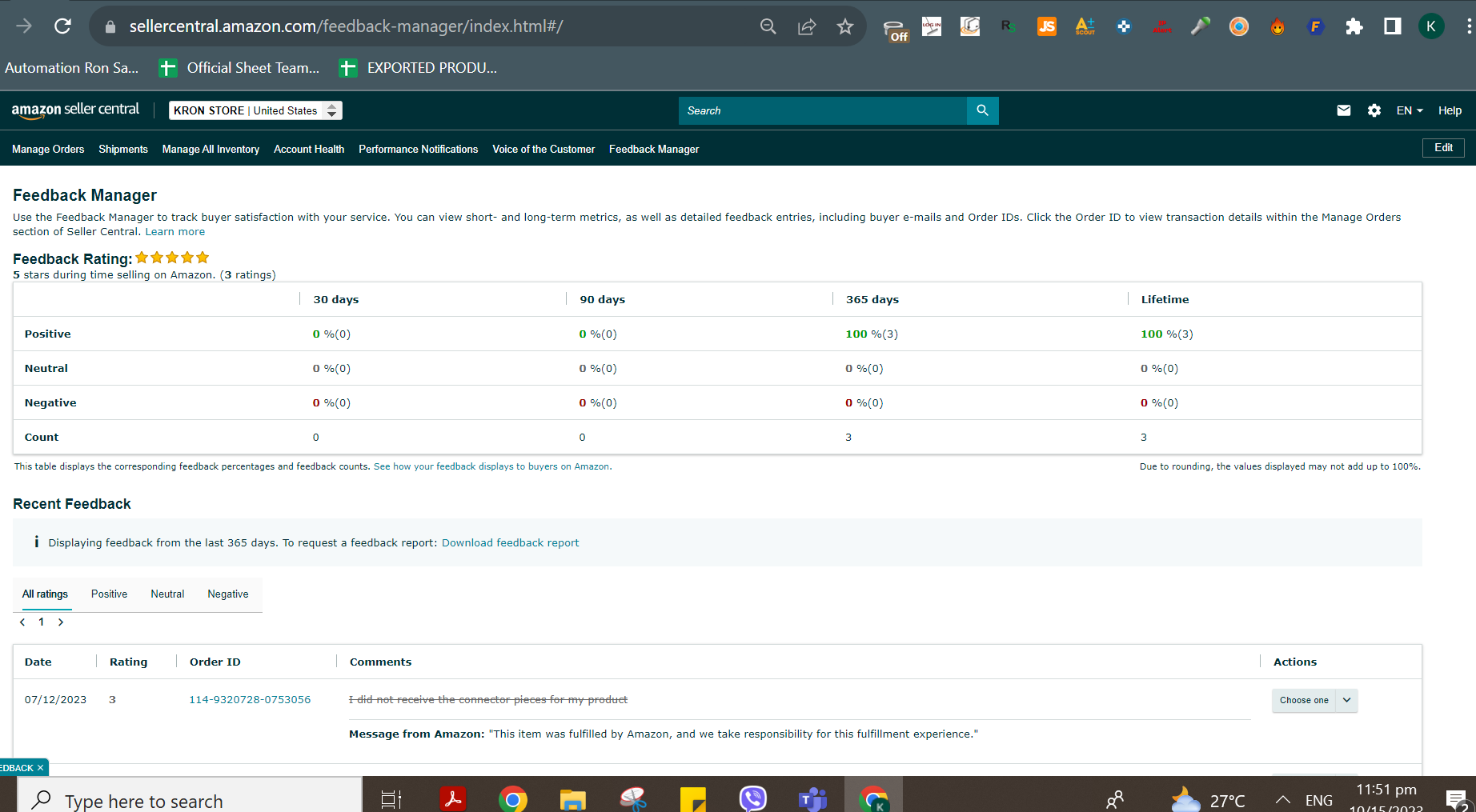Open order 114-9320728-0753056
1476x812 pixels.
(250, 700)
